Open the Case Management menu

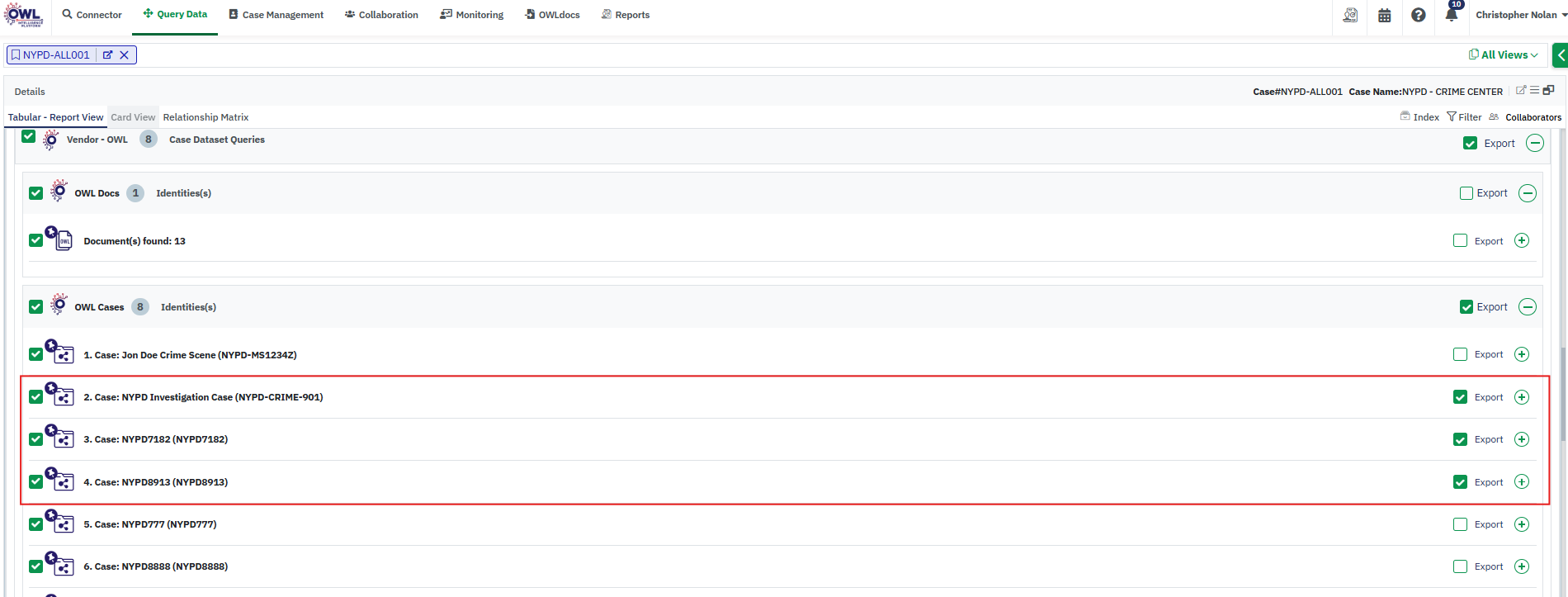coord(276,15)
